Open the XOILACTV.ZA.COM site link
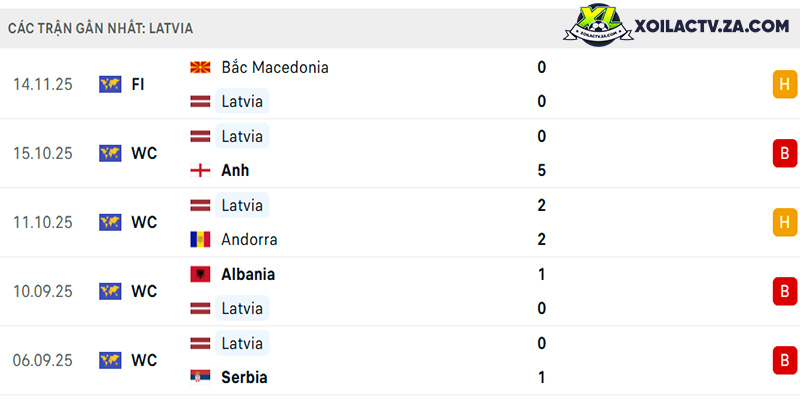Screen dimensions: 800x400 click(x=712, y=26)
